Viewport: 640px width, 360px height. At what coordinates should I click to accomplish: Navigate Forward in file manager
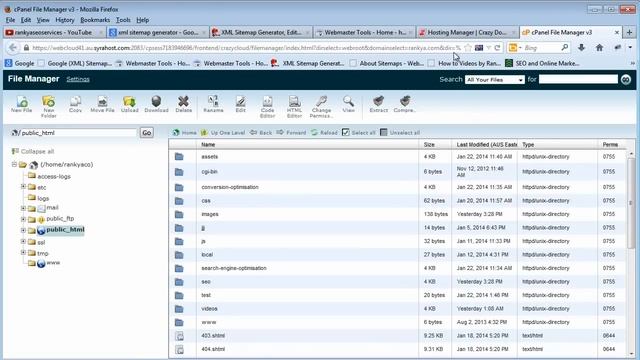pyautogui.click(x=291, y=133)
